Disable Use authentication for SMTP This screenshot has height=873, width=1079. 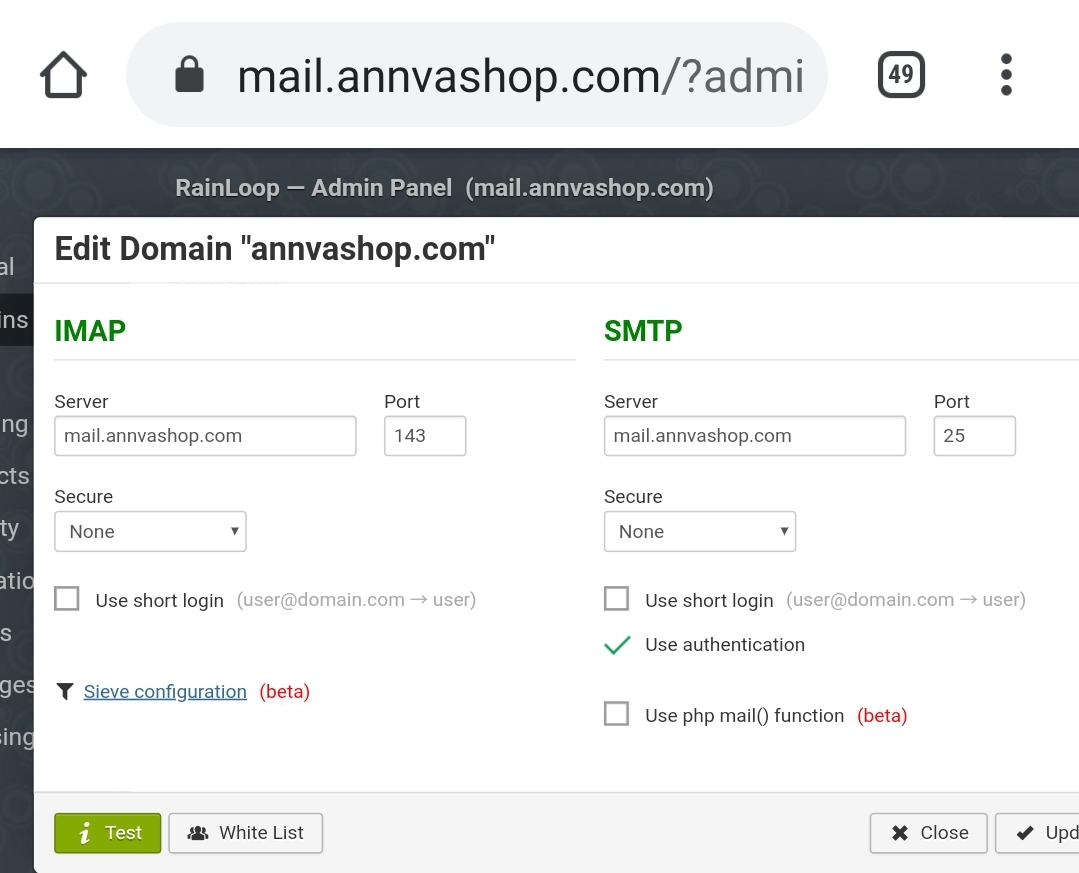[616, 645]
